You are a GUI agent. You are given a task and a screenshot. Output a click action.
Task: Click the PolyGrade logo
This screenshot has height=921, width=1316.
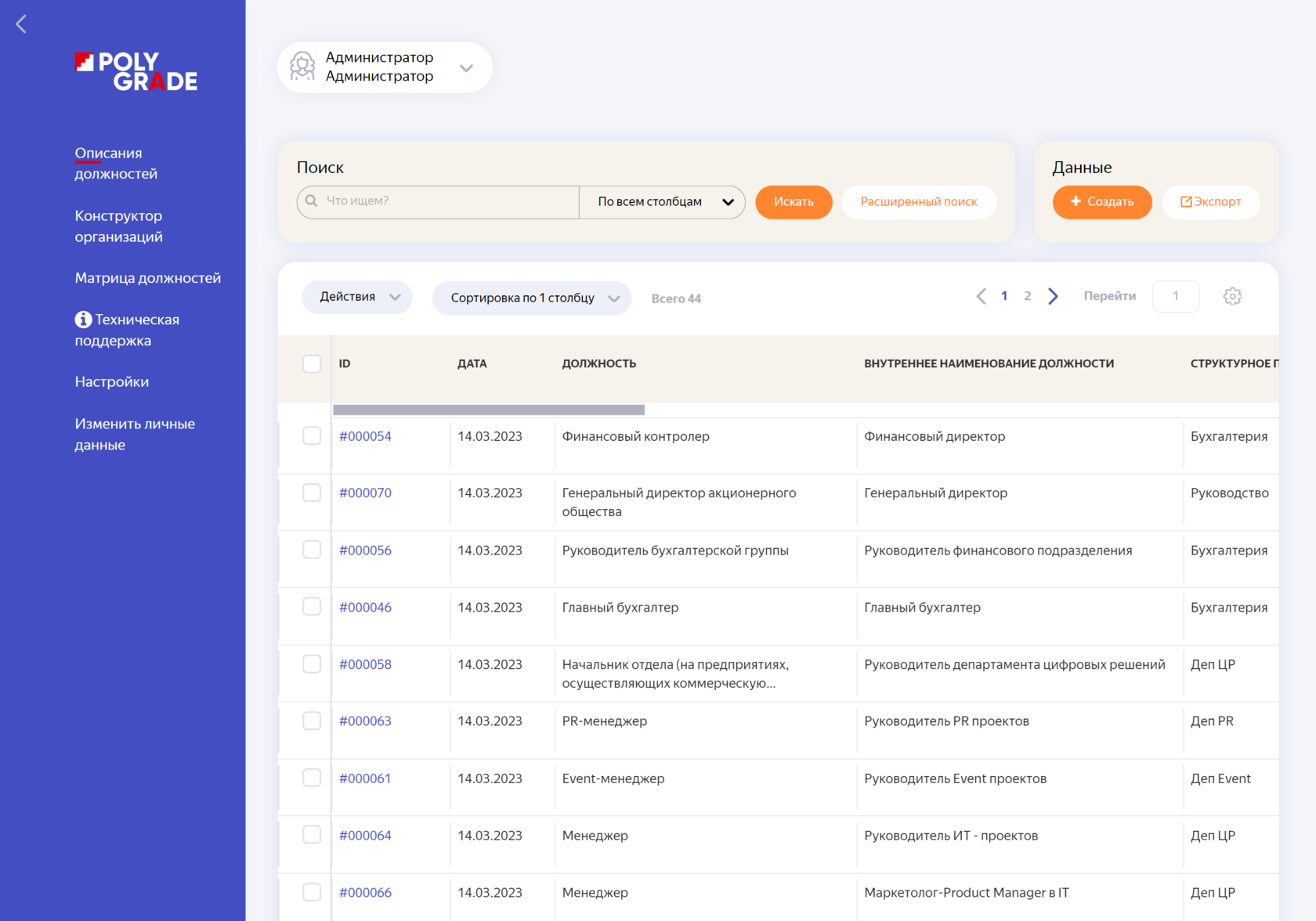(x=136, y=72)
